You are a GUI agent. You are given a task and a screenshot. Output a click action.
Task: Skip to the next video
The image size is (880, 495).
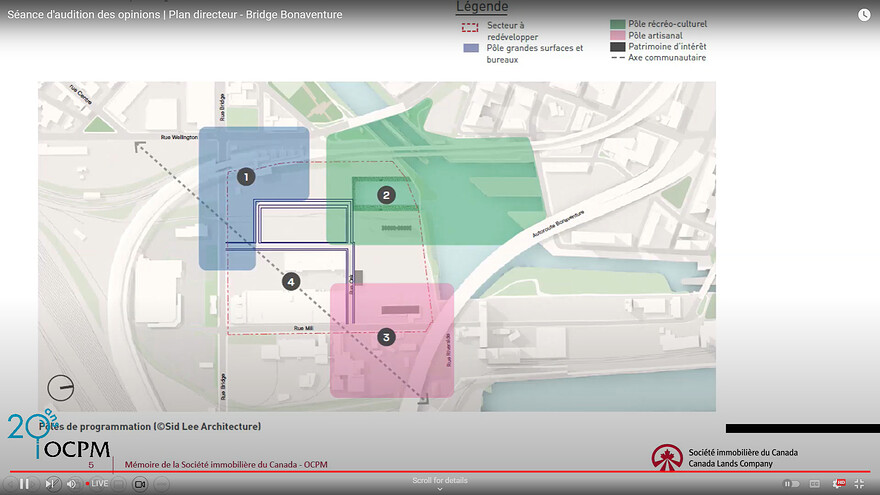[52, 484]
